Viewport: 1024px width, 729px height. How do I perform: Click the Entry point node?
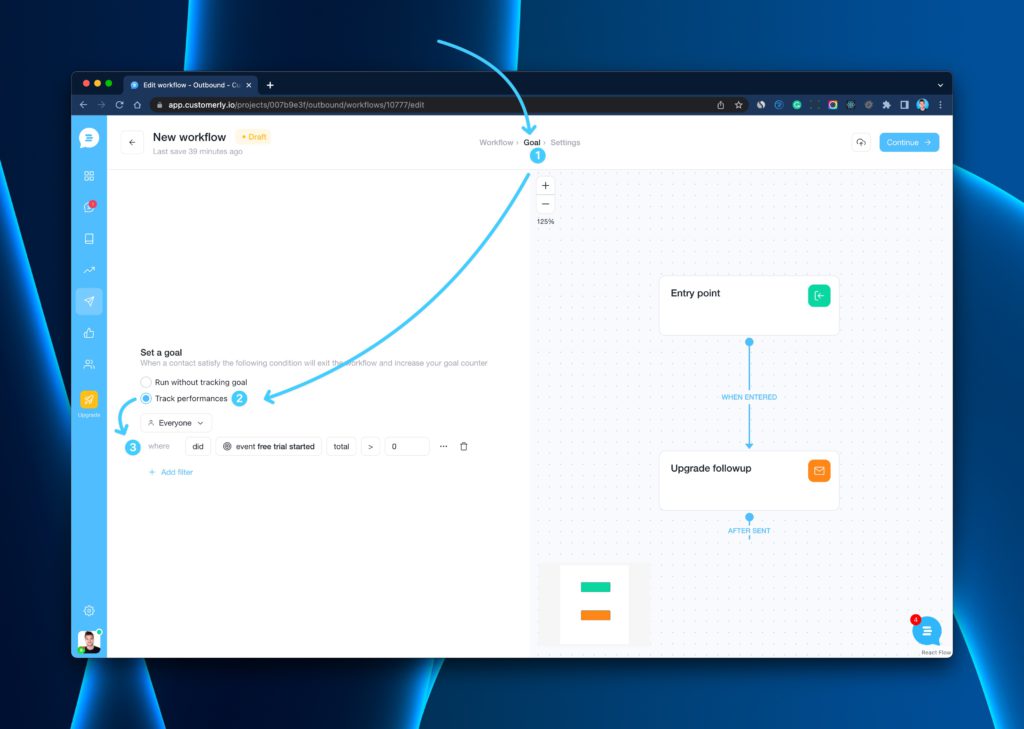pos(749,306)
